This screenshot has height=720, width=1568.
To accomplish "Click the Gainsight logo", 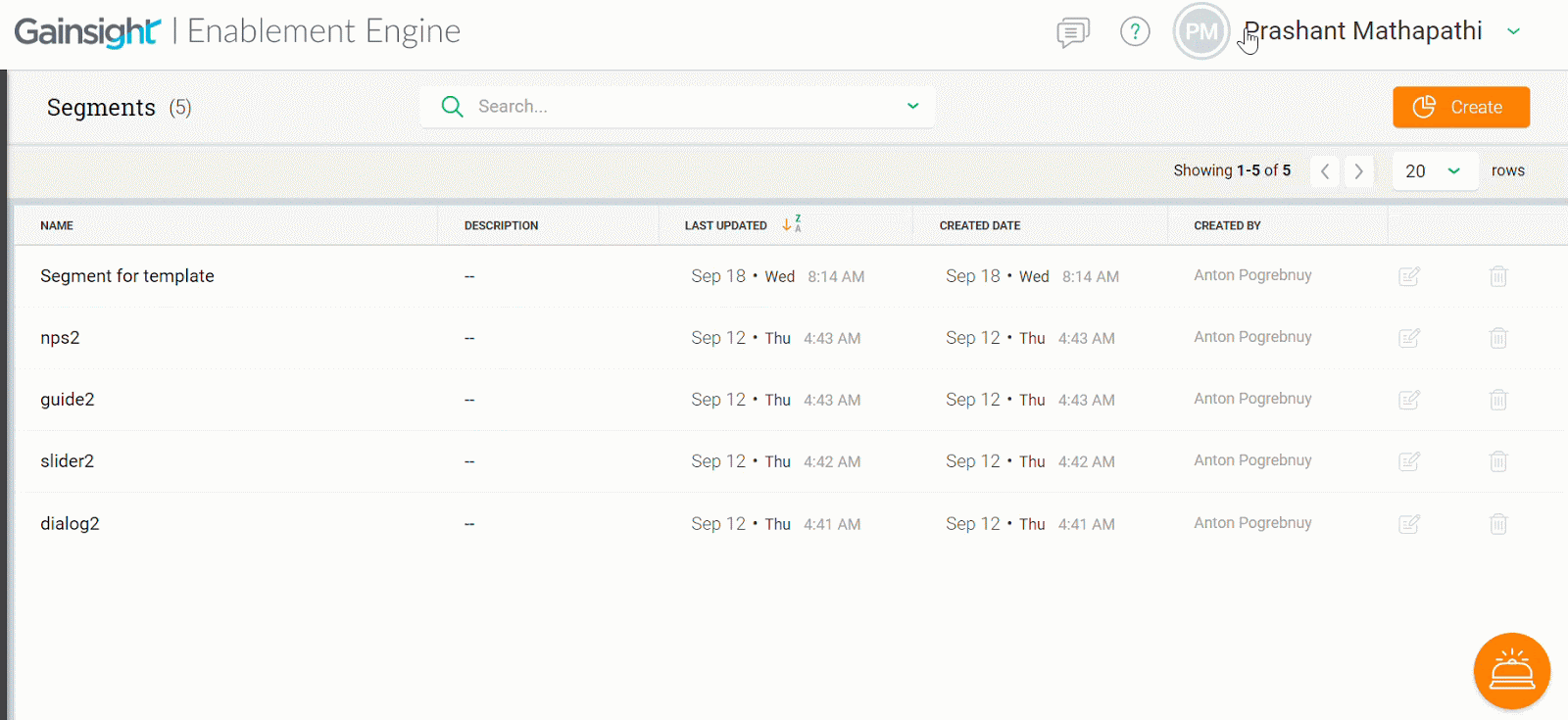I will (87, 32).
